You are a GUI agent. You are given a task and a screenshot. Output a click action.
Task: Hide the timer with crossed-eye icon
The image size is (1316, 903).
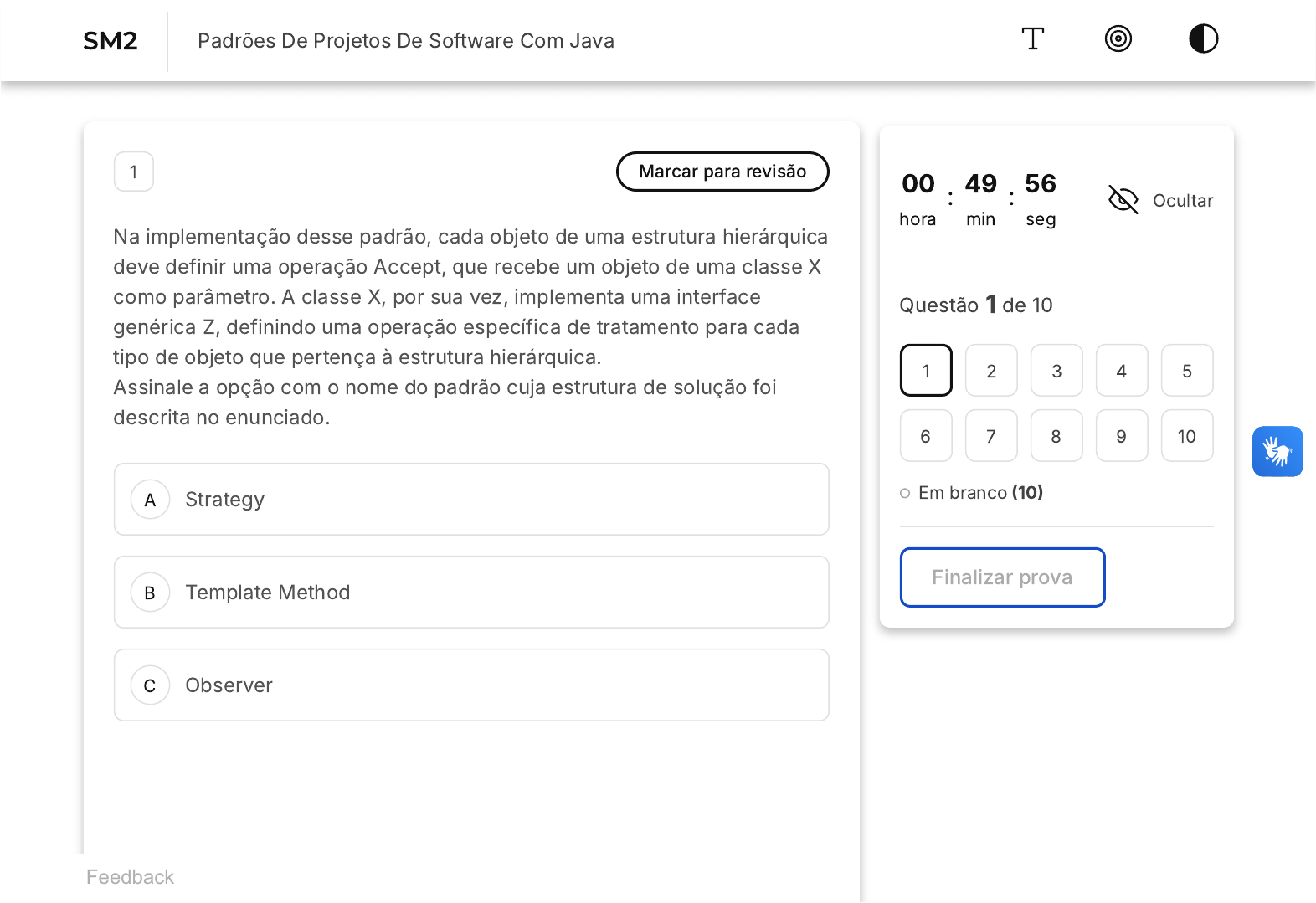(x=1123, y=200)
